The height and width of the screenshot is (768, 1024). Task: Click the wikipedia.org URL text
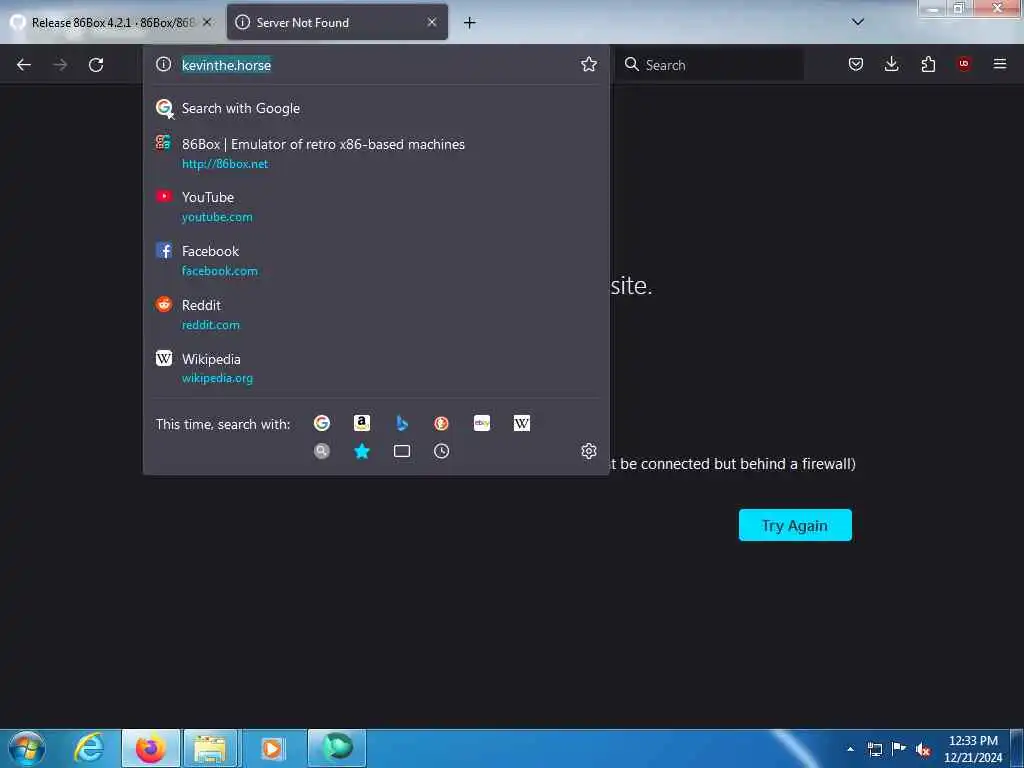coord(217,378)
